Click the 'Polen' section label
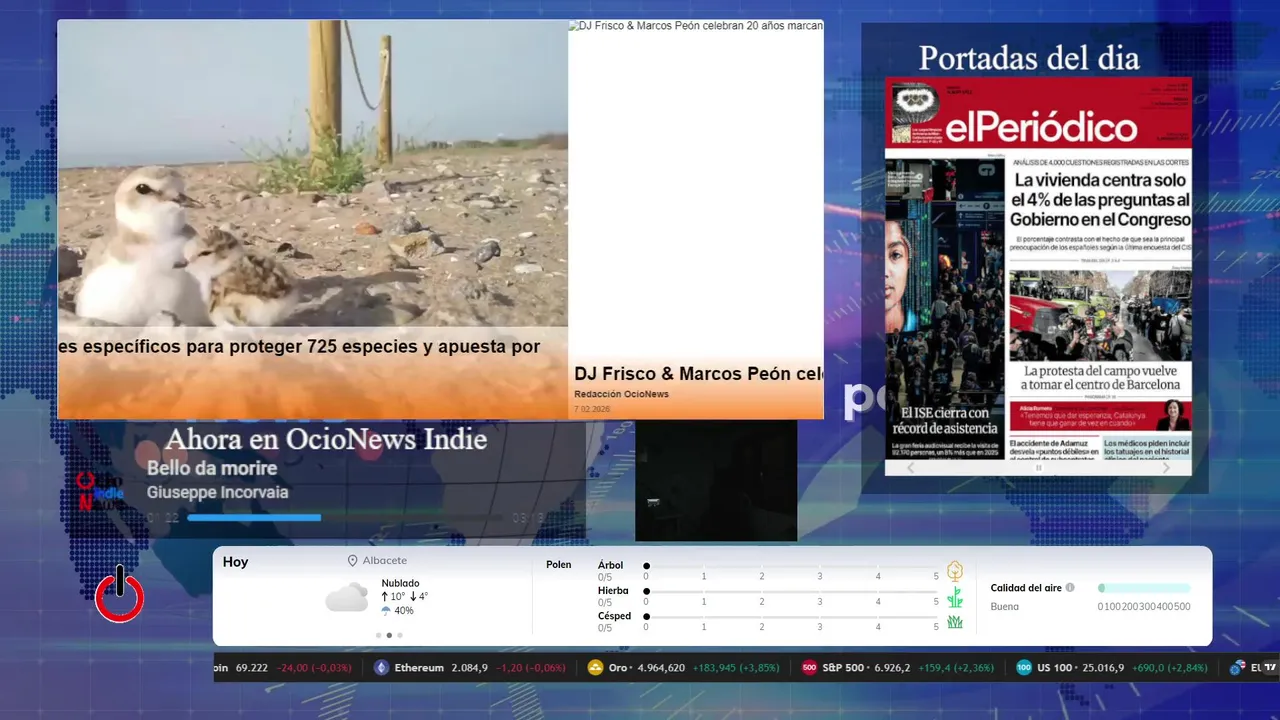The height and width of the screenshot is (720, 1280). tap(559, 565)
